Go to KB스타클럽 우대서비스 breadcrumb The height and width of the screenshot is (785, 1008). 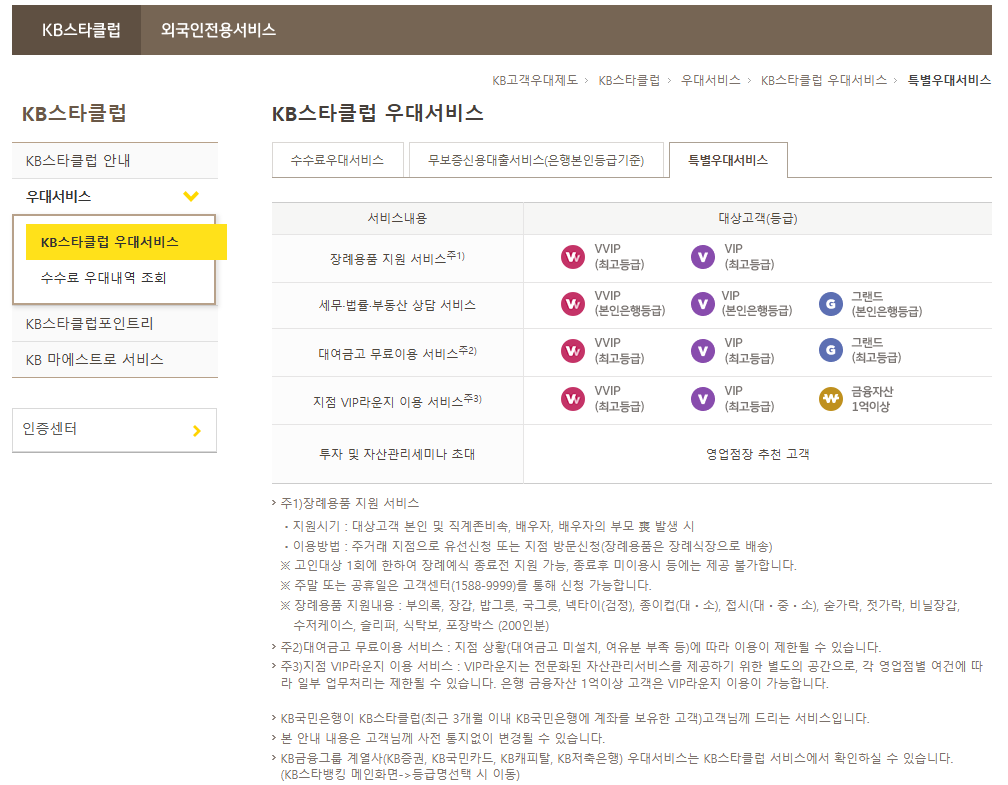point(824,80)
